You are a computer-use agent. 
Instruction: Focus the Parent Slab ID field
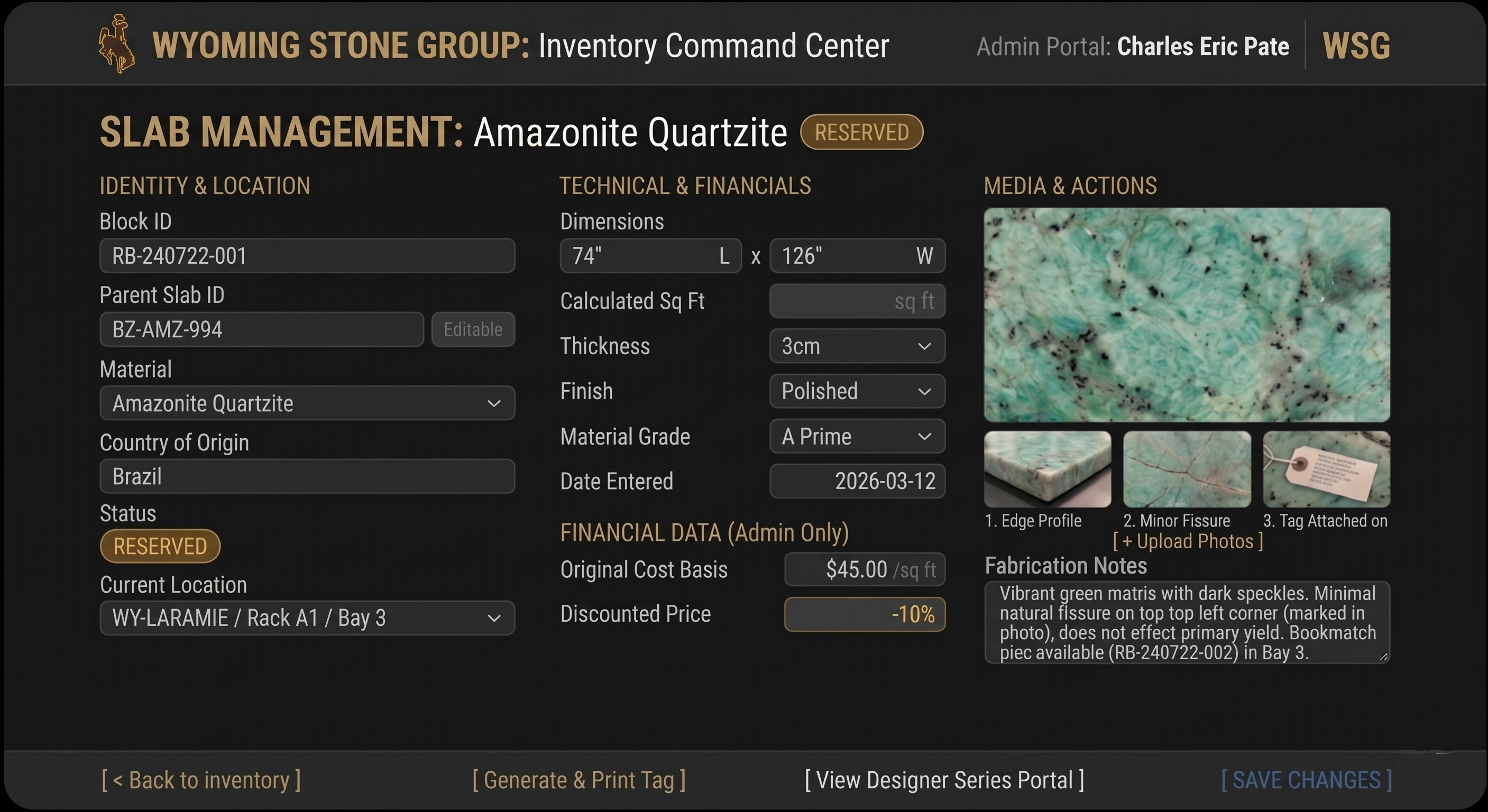[262, 329]
